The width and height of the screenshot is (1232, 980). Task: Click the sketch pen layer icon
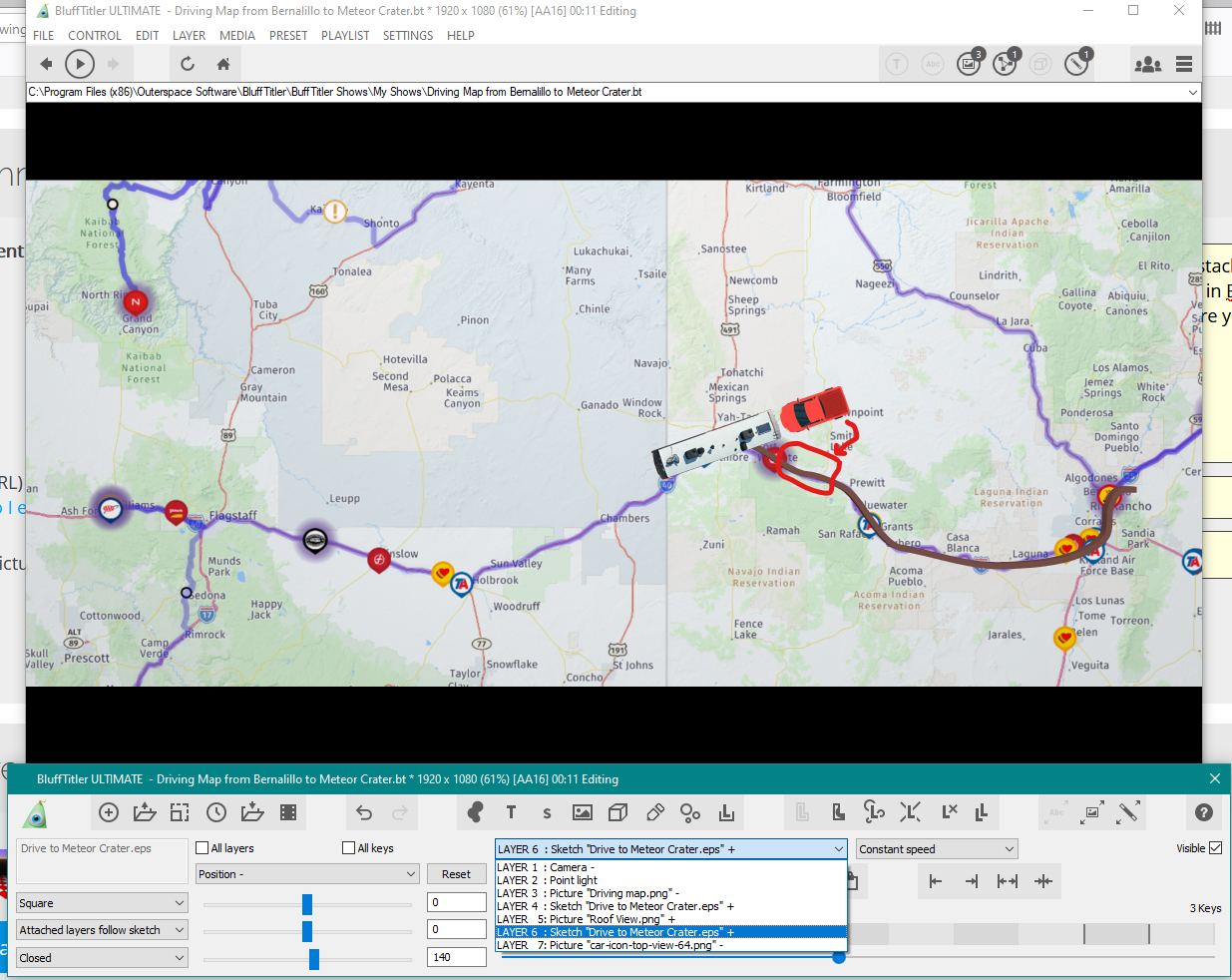point(654,812)
